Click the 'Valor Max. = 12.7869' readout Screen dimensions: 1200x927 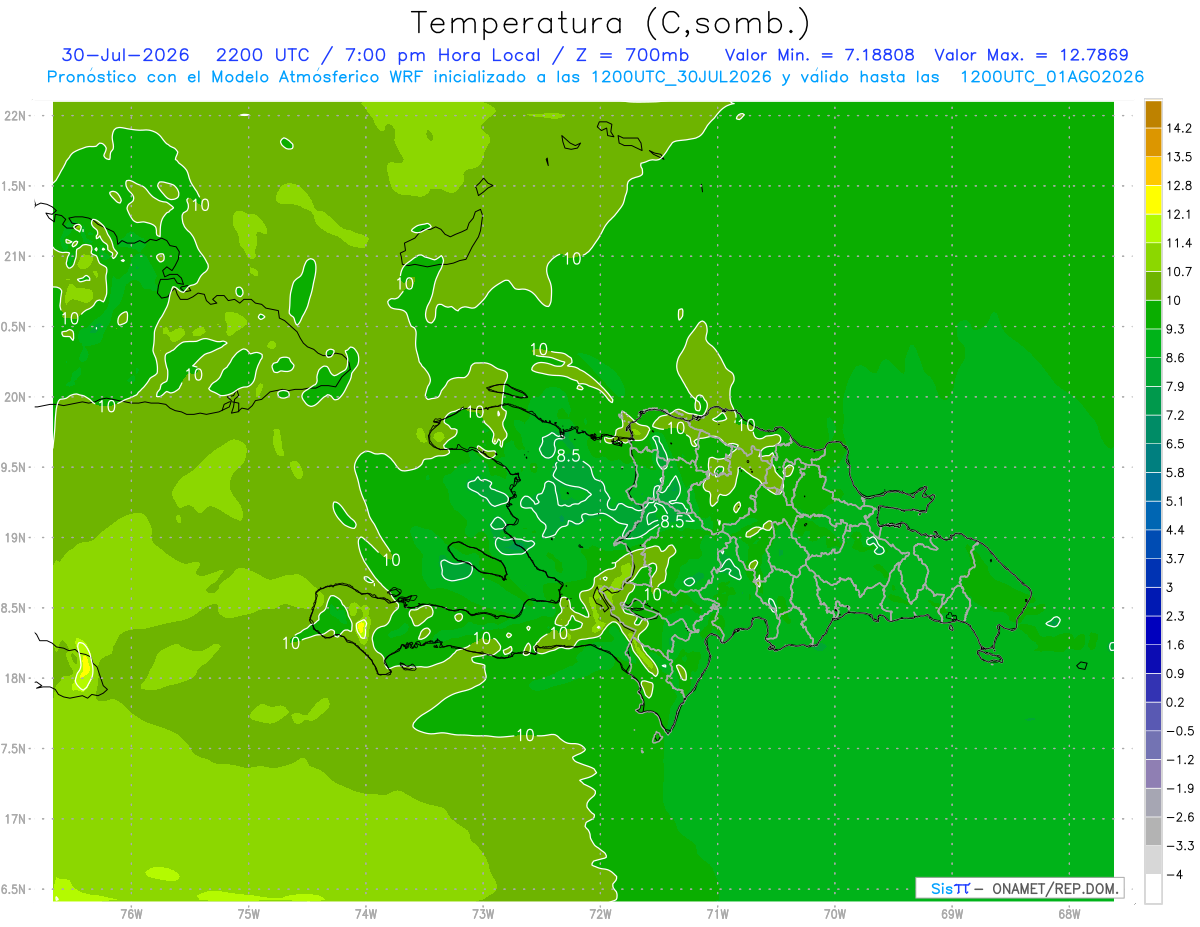1031,55
